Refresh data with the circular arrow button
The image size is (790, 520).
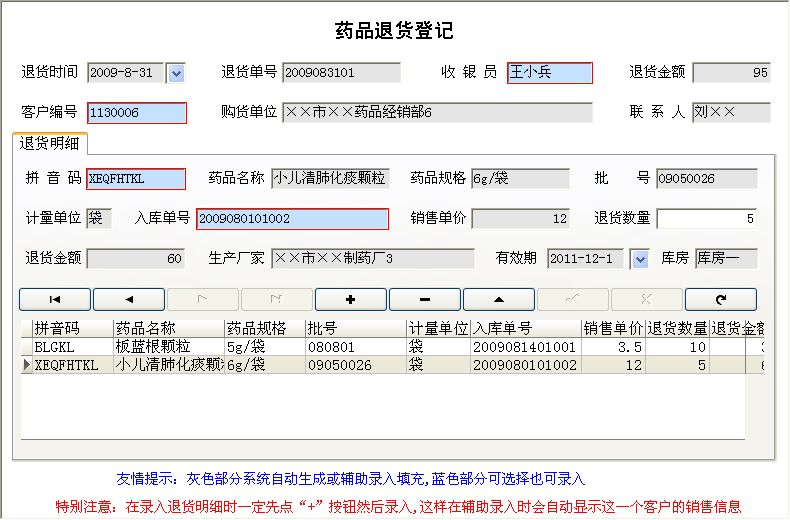pos(721,299)
